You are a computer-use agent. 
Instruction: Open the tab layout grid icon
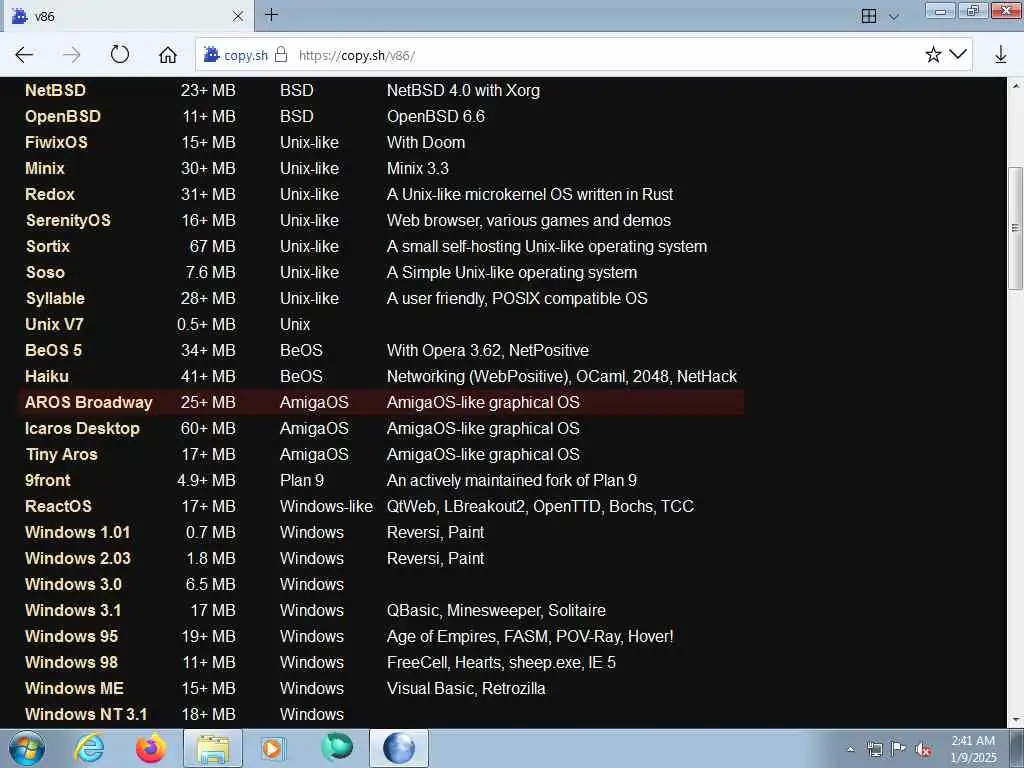(x=869, y=16)
